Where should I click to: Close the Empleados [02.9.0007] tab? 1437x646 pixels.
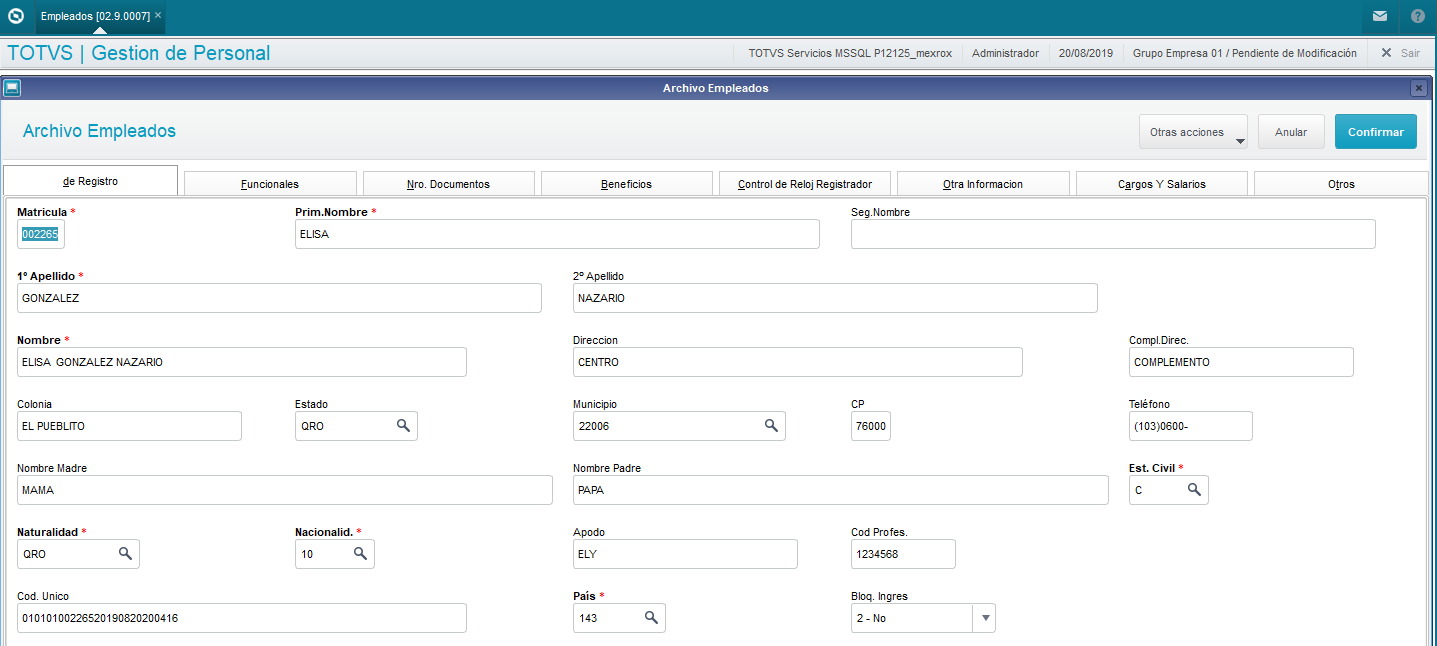pyautogui.click(x=158, y=16)
